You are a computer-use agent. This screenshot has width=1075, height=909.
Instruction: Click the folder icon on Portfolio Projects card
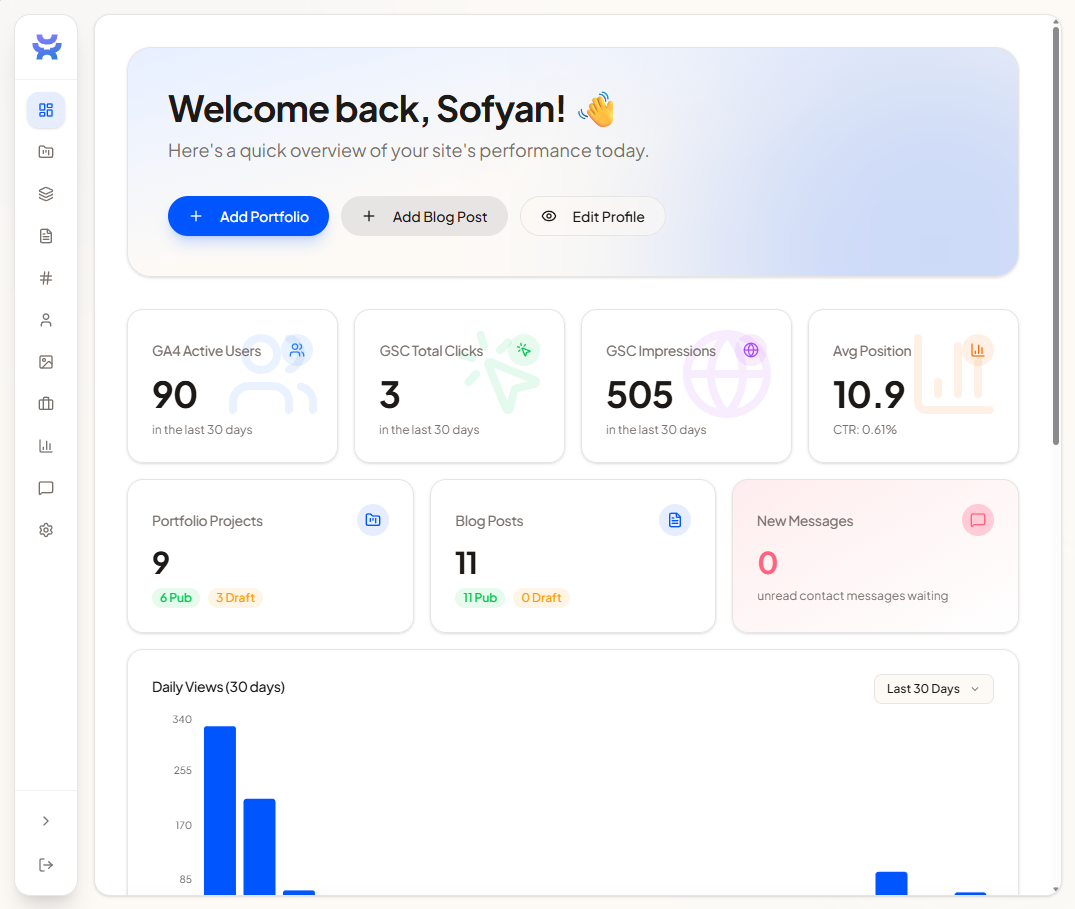tap(373, 520)
